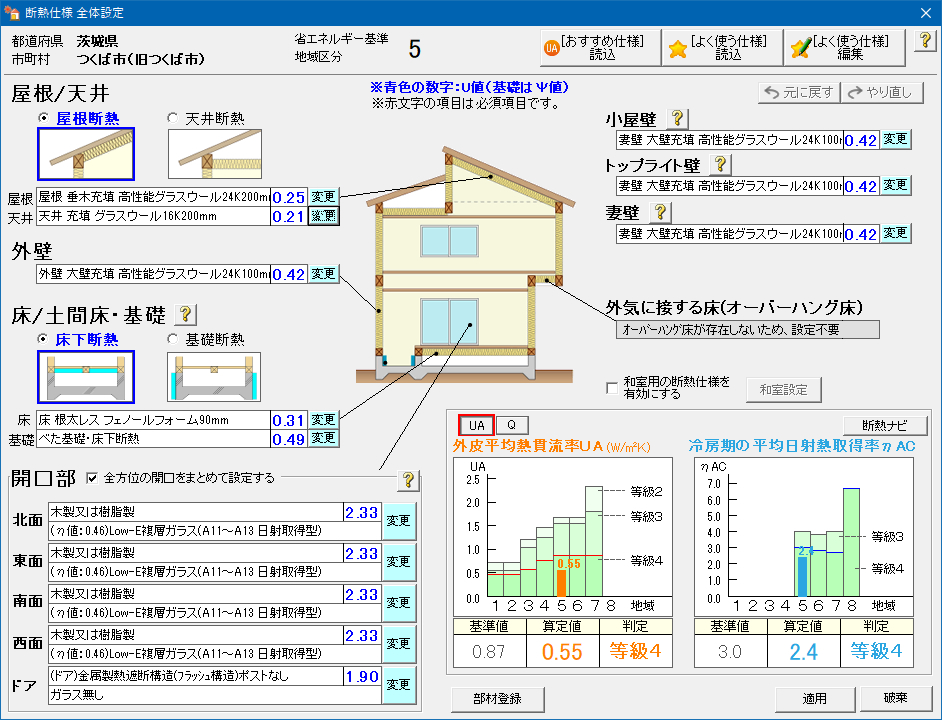Uncheck 全方位の開口をまとめて設定する checkbox
Image resolution: width=942 pixels, height=720 pixels.
[x=93, y=478]
